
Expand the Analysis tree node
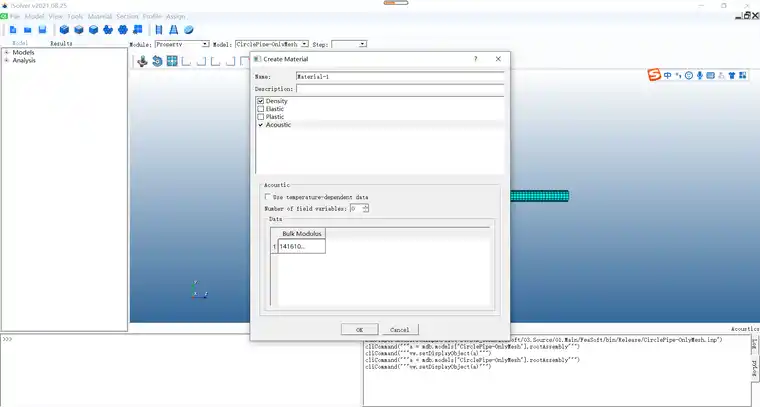(x=7, y=60)
